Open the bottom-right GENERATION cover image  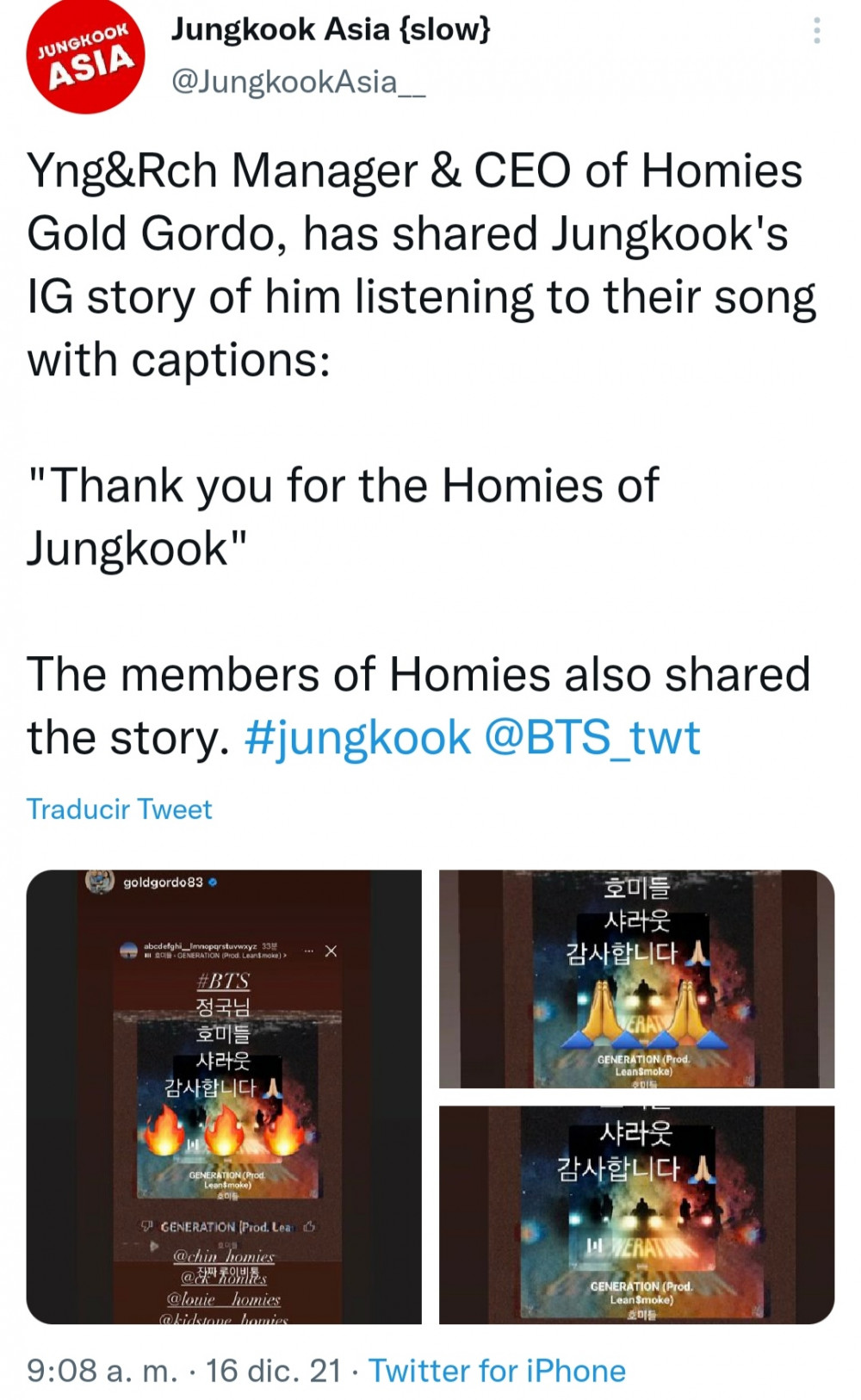tap(637, 1215)
